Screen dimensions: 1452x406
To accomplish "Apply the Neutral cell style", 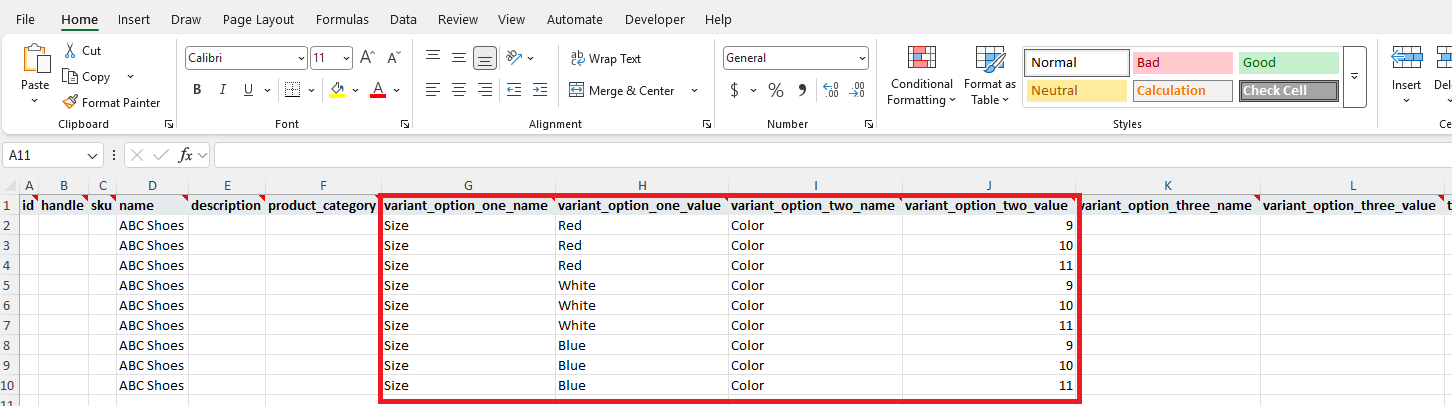I will pos(1077,90).
